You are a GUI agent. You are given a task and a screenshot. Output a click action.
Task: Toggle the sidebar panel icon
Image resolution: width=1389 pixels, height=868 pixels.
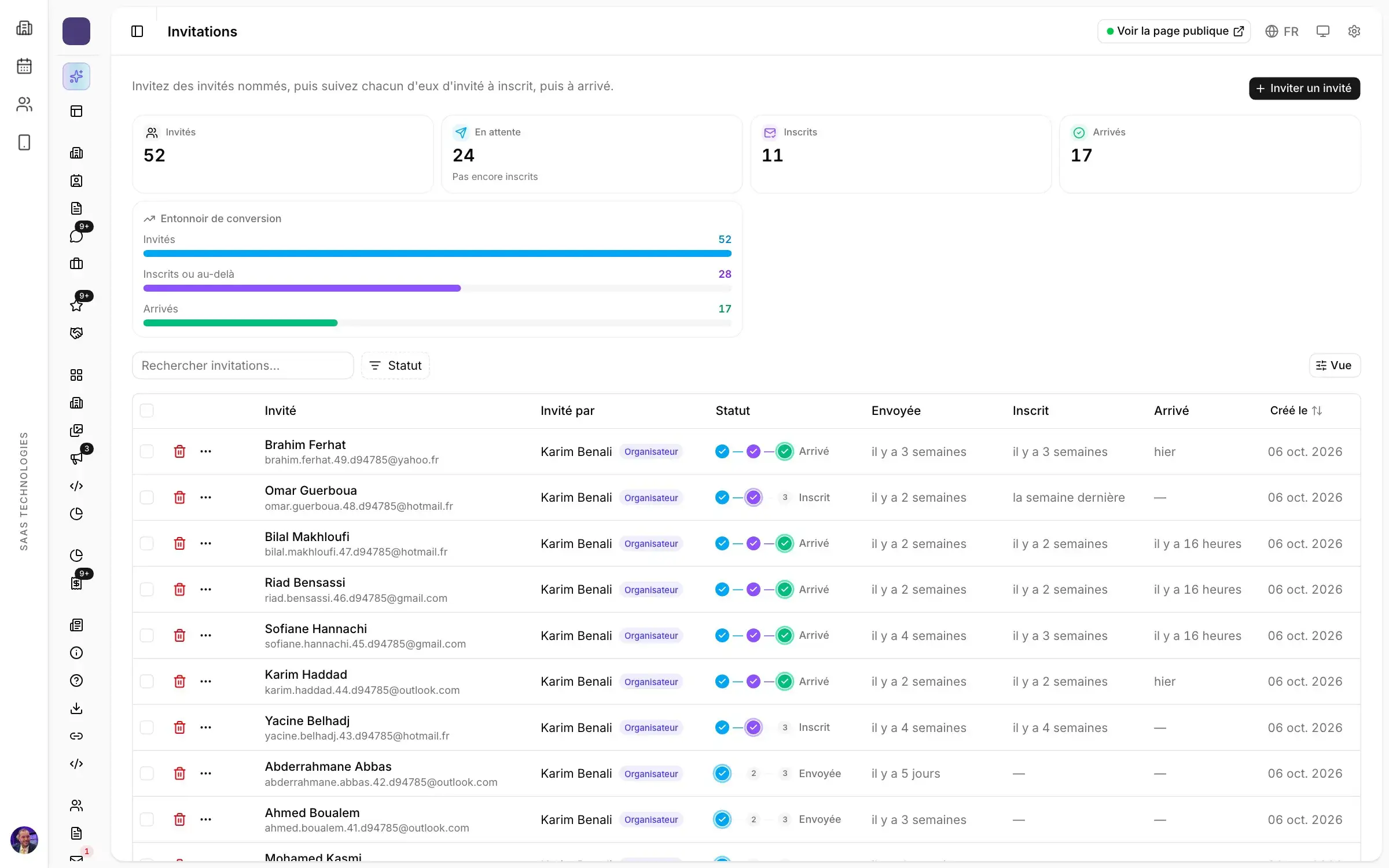(x=137, y=31)
